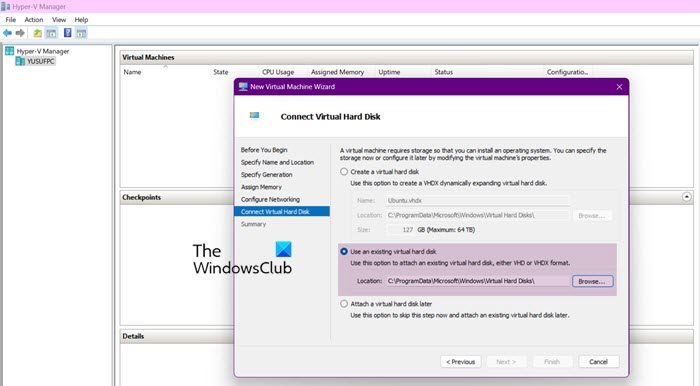Click the Finish button in the wizard
700x386 pixels.
pyautogui.click(x=552, y=362)
